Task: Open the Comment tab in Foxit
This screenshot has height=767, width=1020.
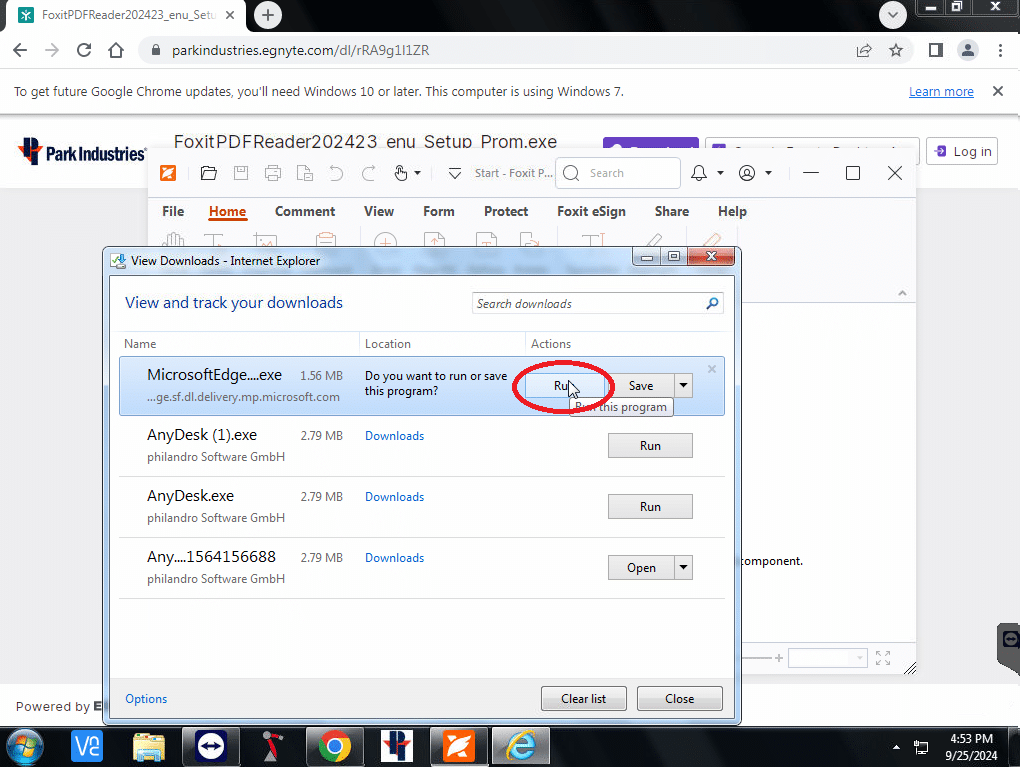Action: pyautogui.click(x=305, y=211)
